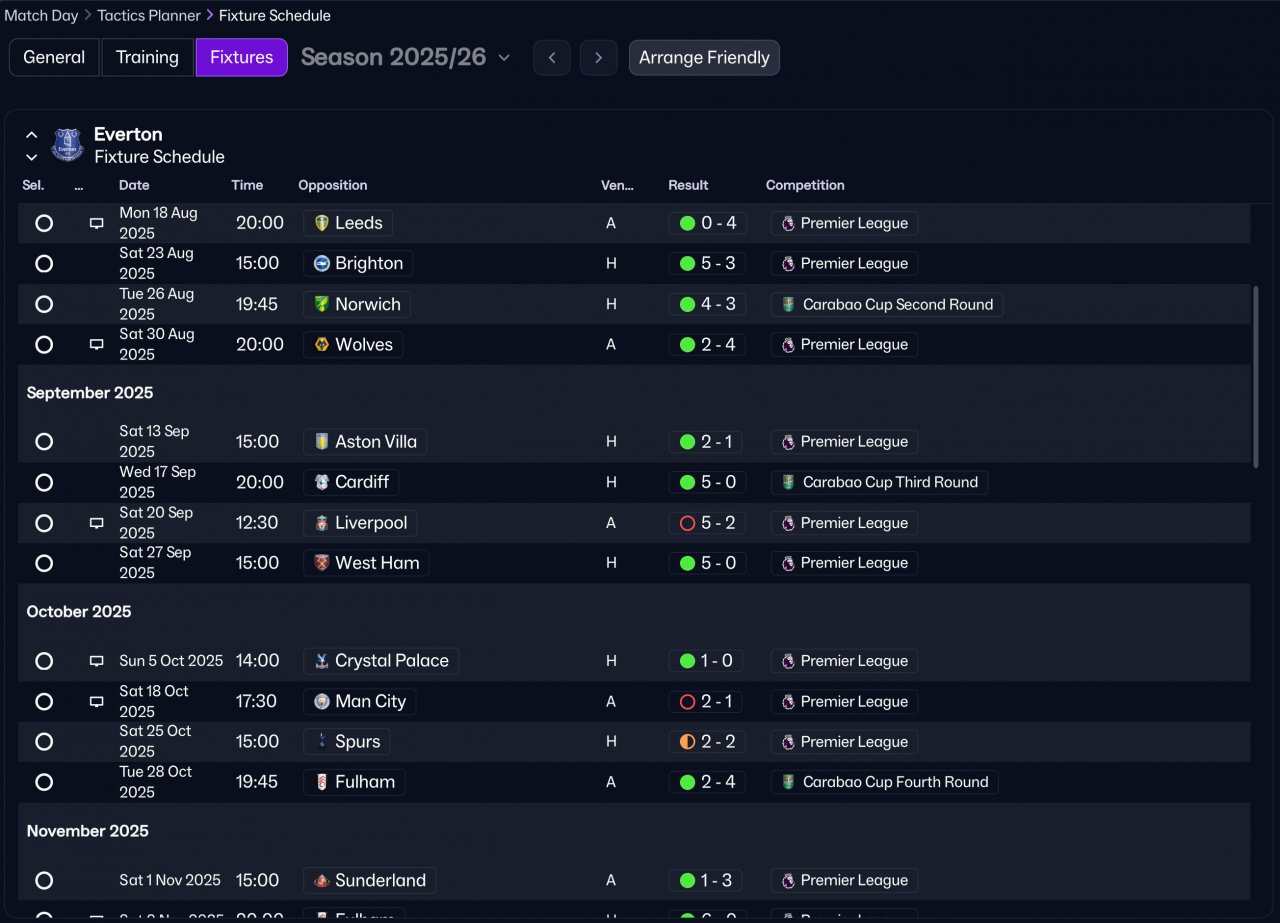Select the Cardiff fixture radio button
Viewport: 1280px width, 923px height.
tap(44, 482)
